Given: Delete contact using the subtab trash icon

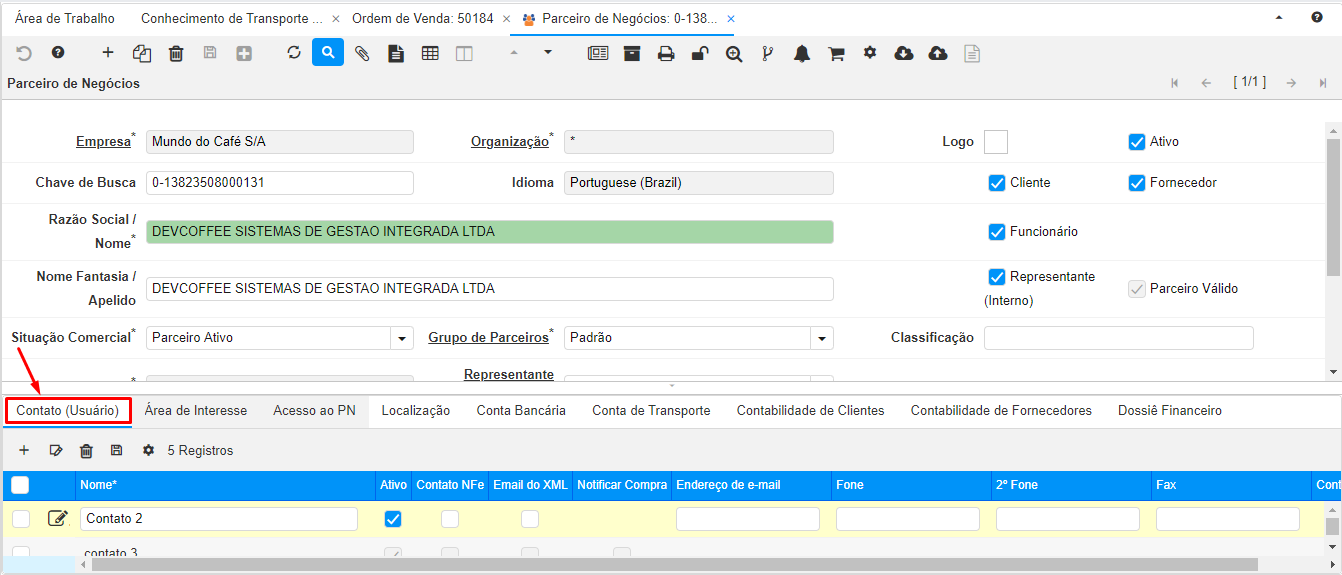Looking at the screenshot, I should [x=86, y=451].
